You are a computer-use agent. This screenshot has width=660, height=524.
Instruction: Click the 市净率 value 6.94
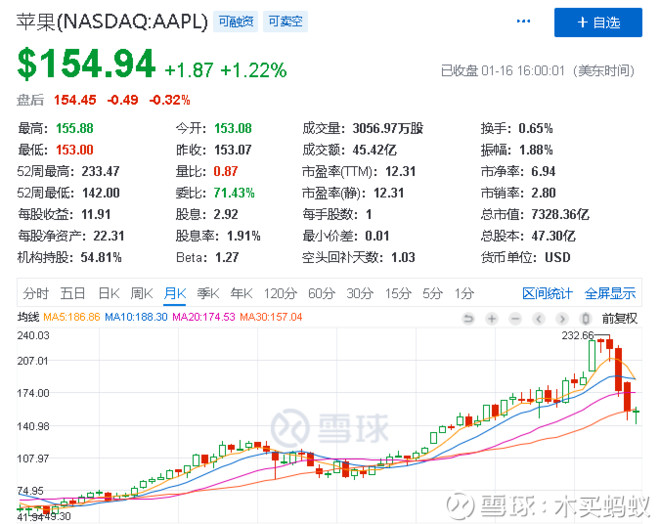point(543,171)
